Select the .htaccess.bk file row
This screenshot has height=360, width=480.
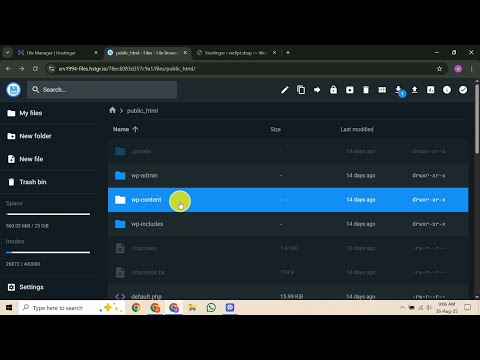(288, 272)
